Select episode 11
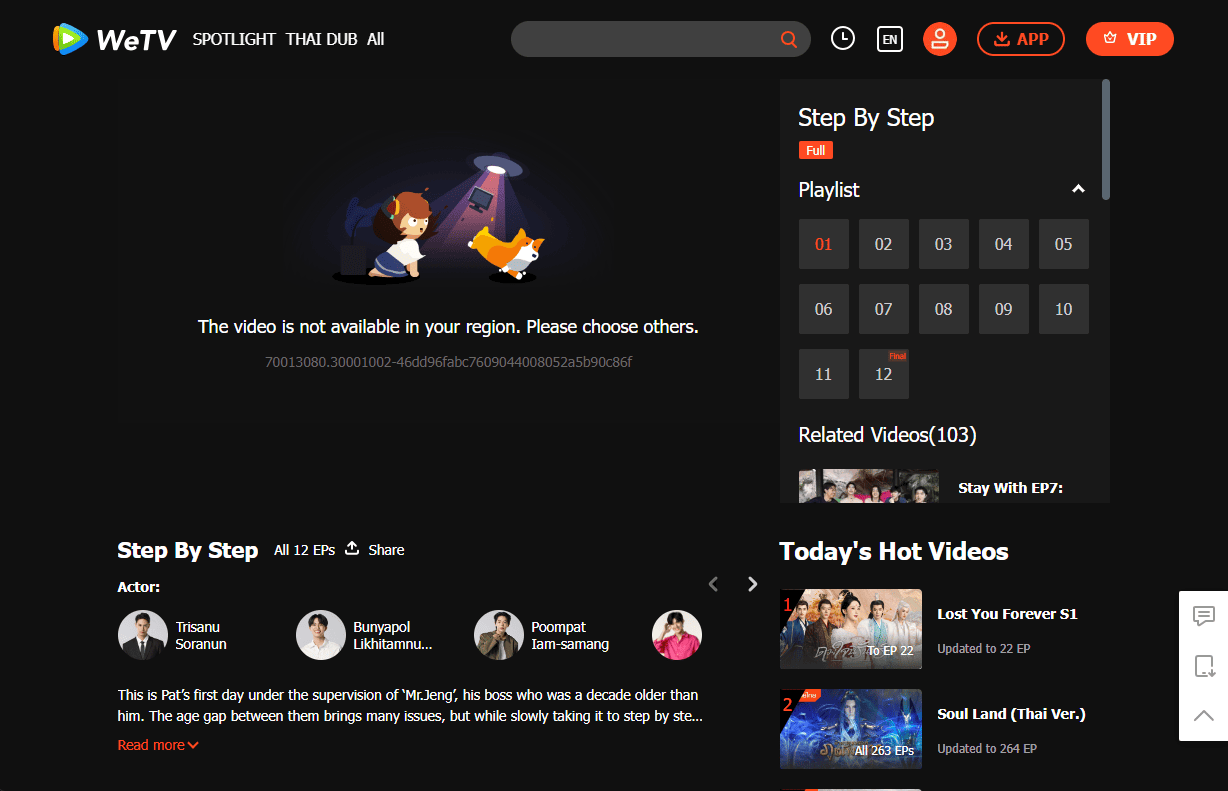Viewport: 1228px width, 791px height. (824, 374)
